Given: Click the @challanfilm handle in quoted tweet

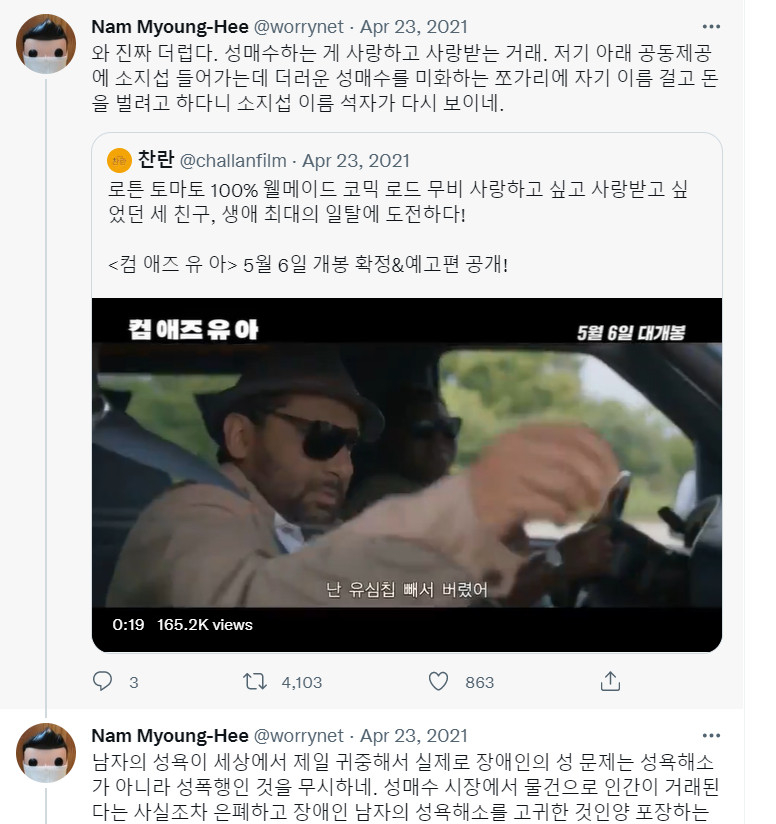Looking at the screenshot, I should [x=232, y=161].
